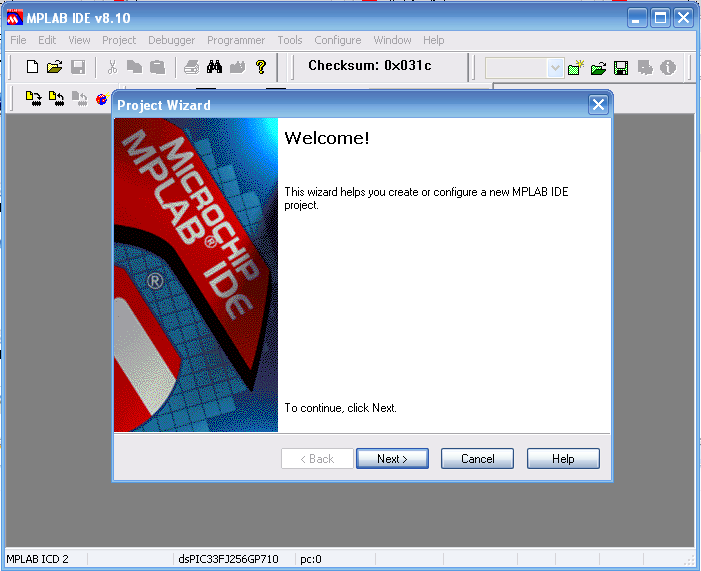Open the Window menu
701x571 pixels.
coord(392,40)
